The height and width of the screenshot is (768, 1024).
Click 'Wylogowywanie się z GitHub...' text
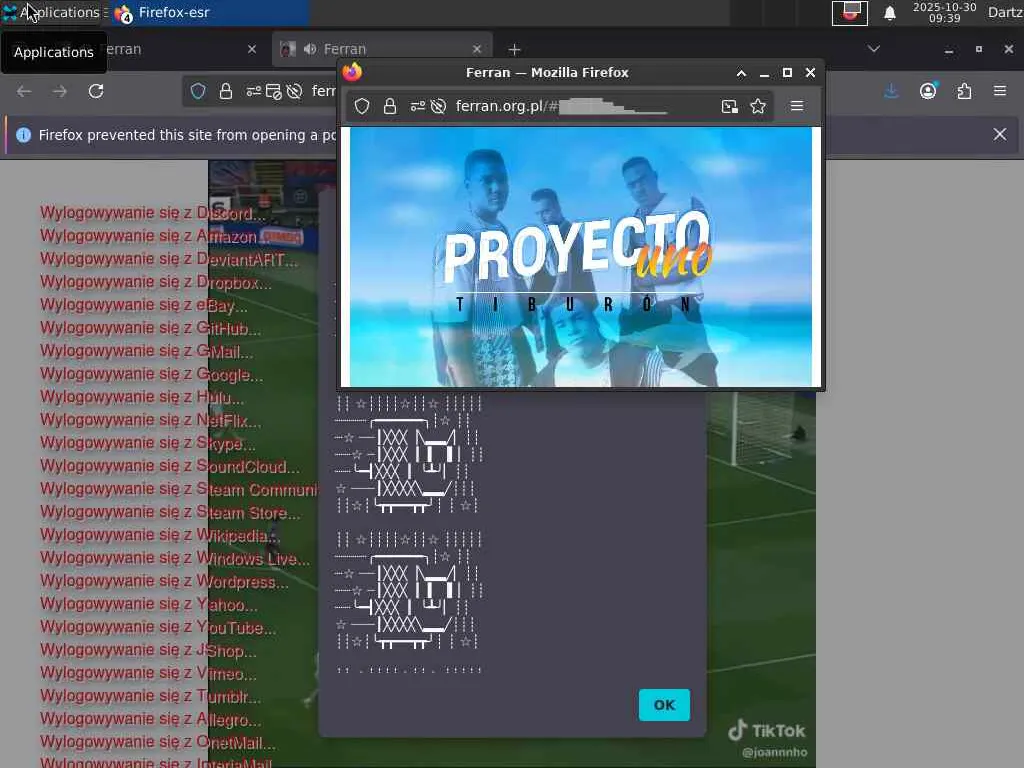coord(150,328)
